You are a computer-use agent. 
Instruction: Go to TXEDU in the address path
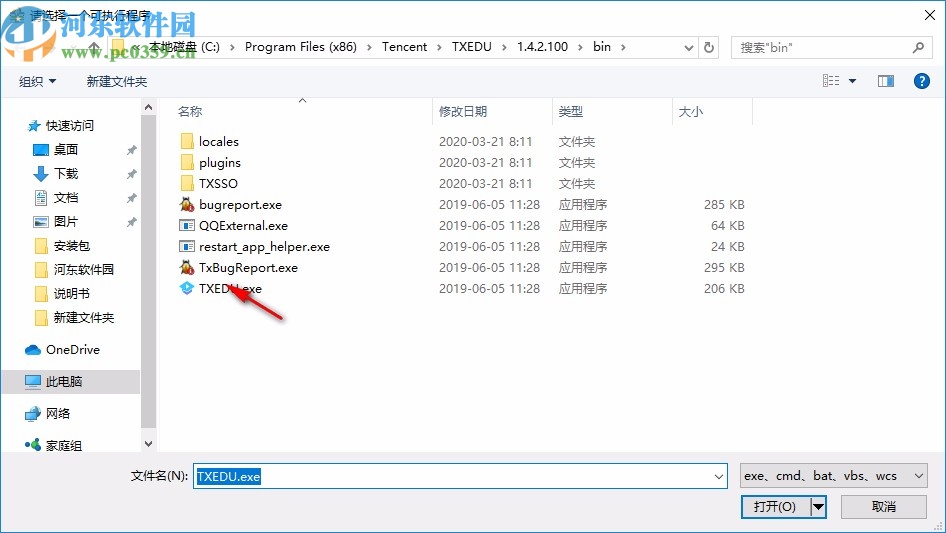click(472, 47)
